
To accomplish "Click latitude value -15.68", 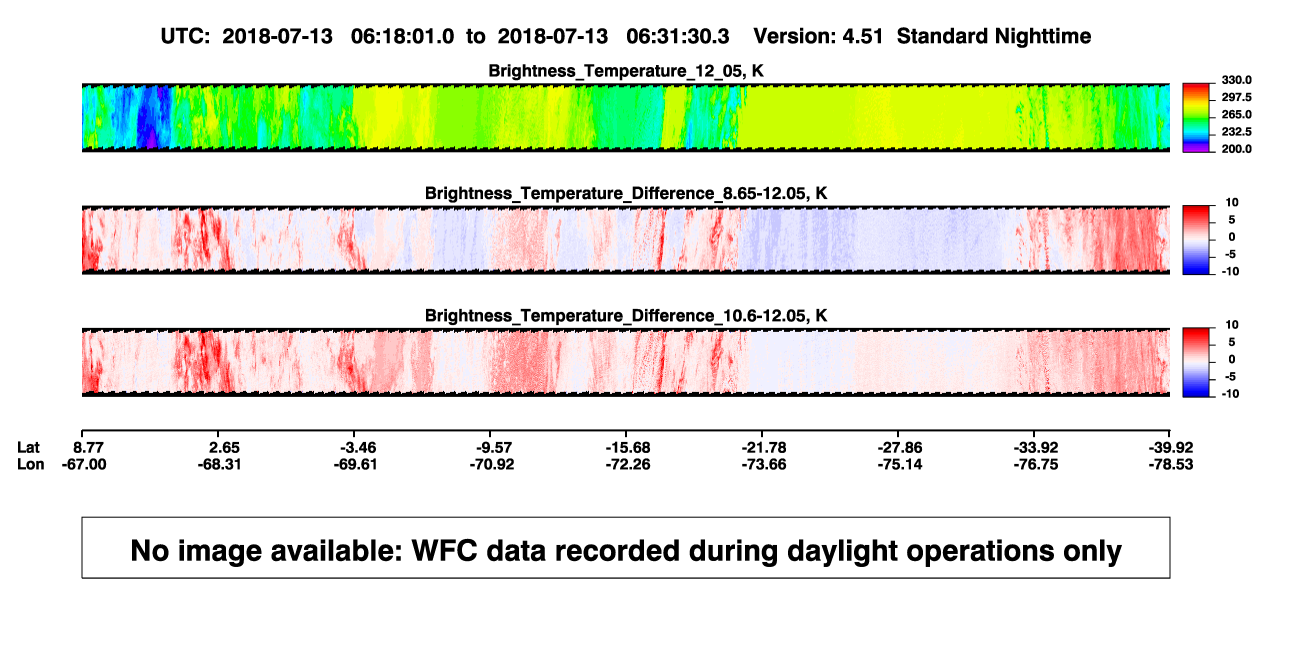I will click(626, 446).
